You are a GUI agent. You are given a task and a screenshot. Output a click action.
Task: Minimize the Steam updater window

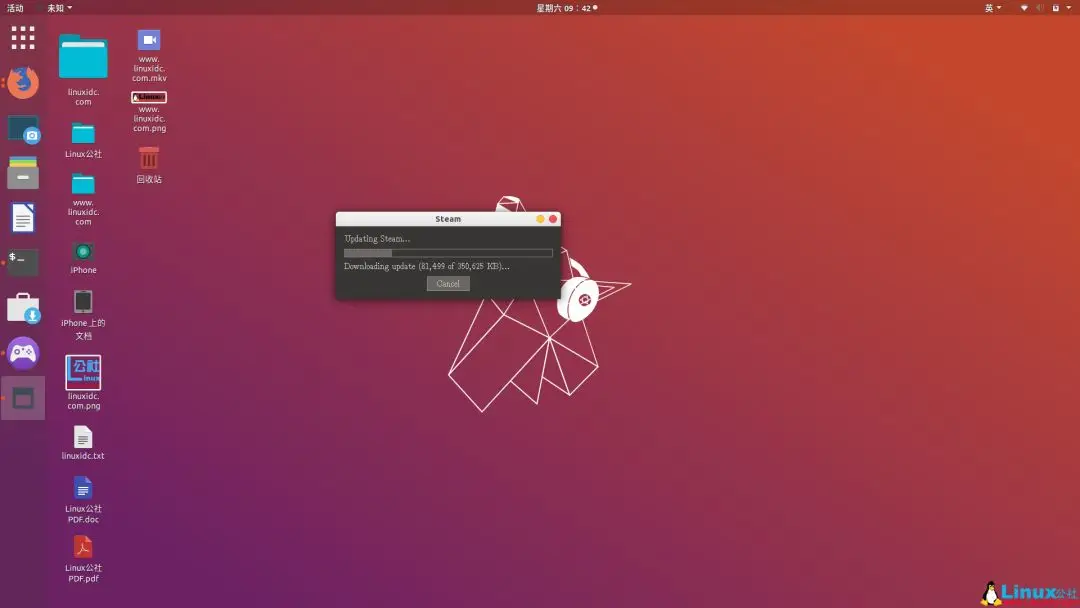coord(540,219)
